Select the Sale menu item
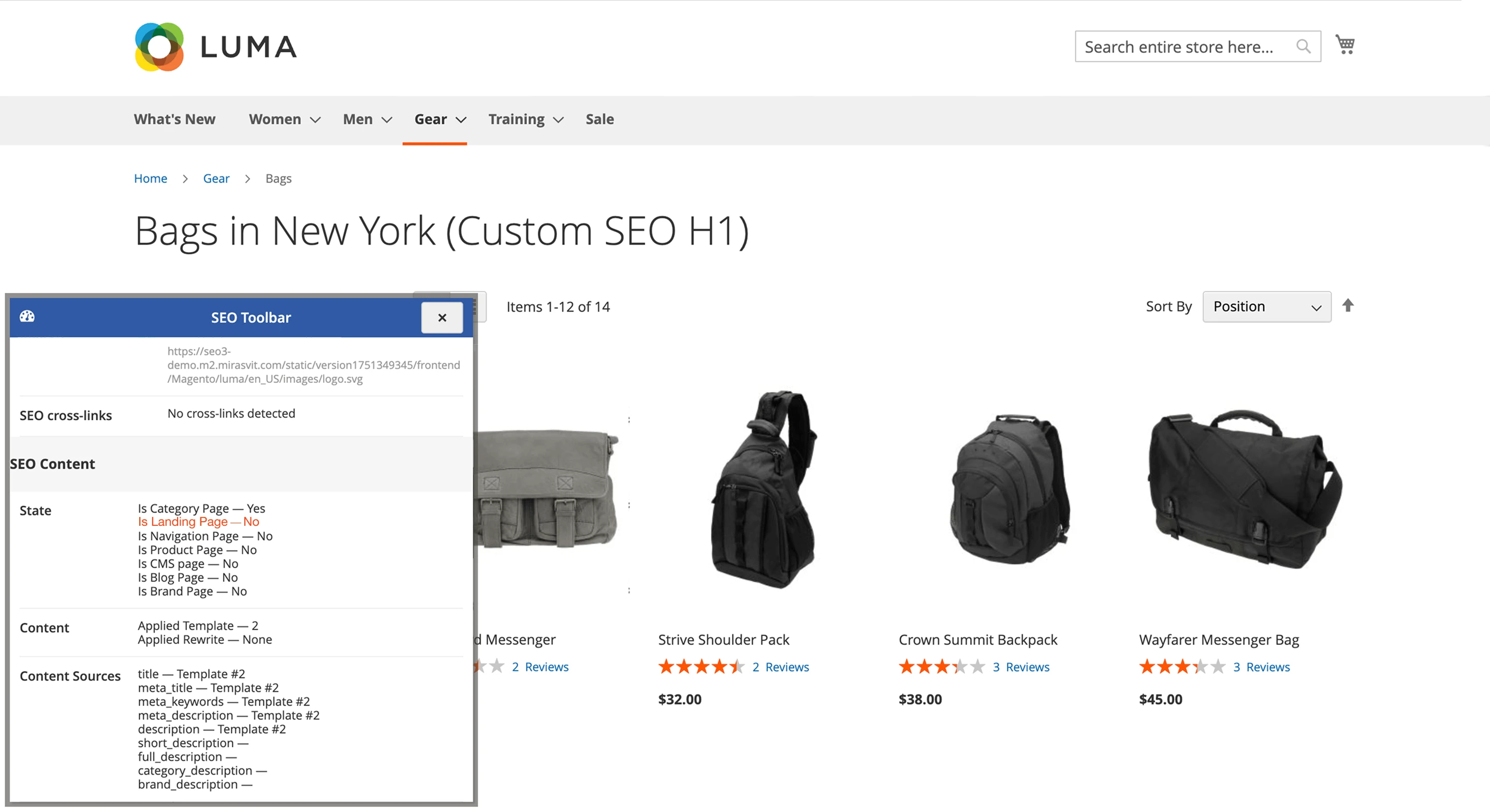Screen dimensions: 1490x812 click(x=599, y=119)
